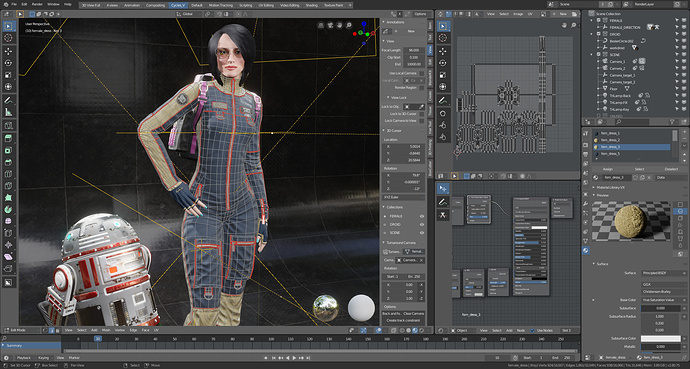
Task: Click the pan hand gizmo in 3D viewport
Action: [340, 26]
